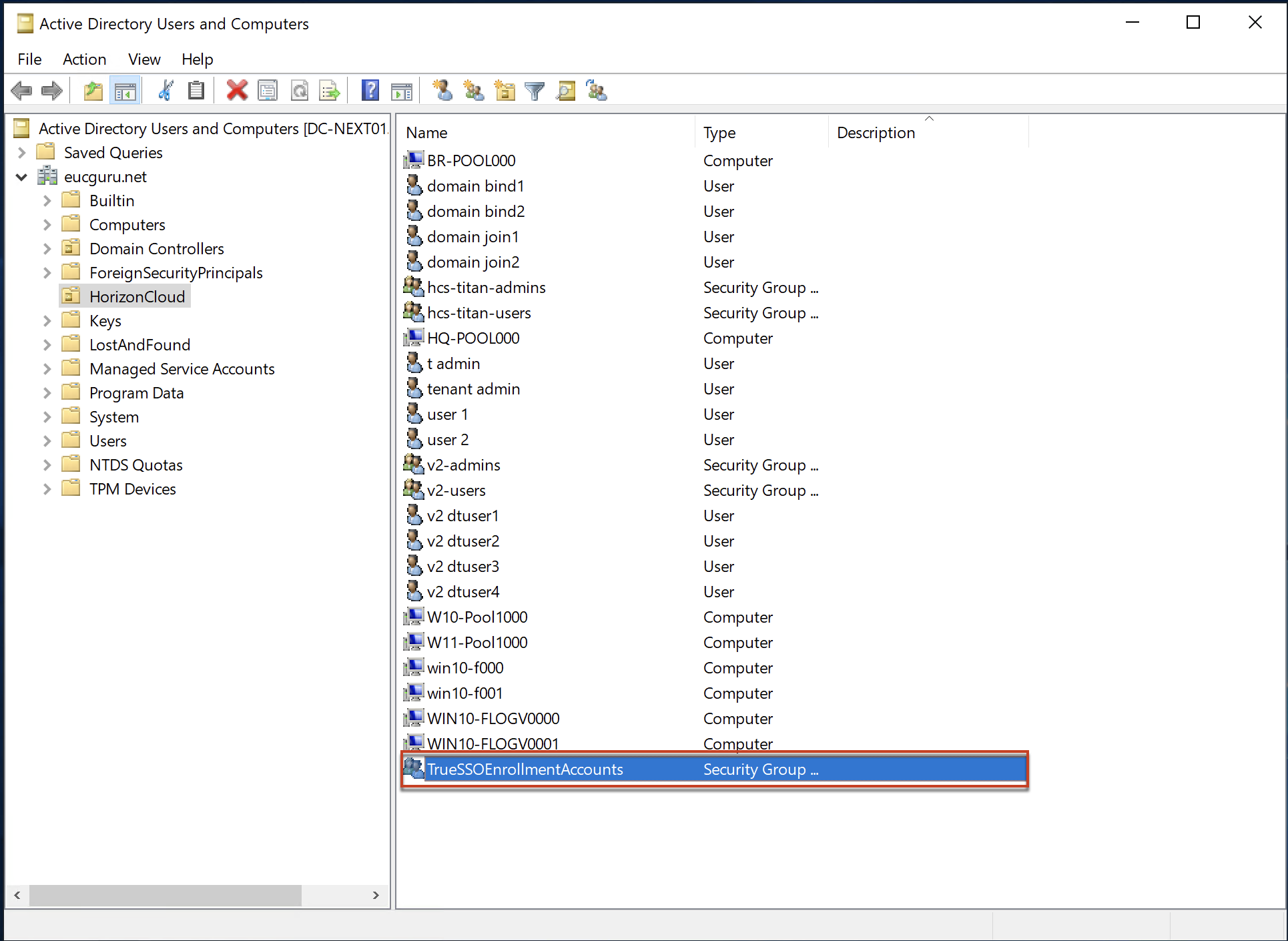
Task: Open the Help menu
Action: click(x=197, y=59)
